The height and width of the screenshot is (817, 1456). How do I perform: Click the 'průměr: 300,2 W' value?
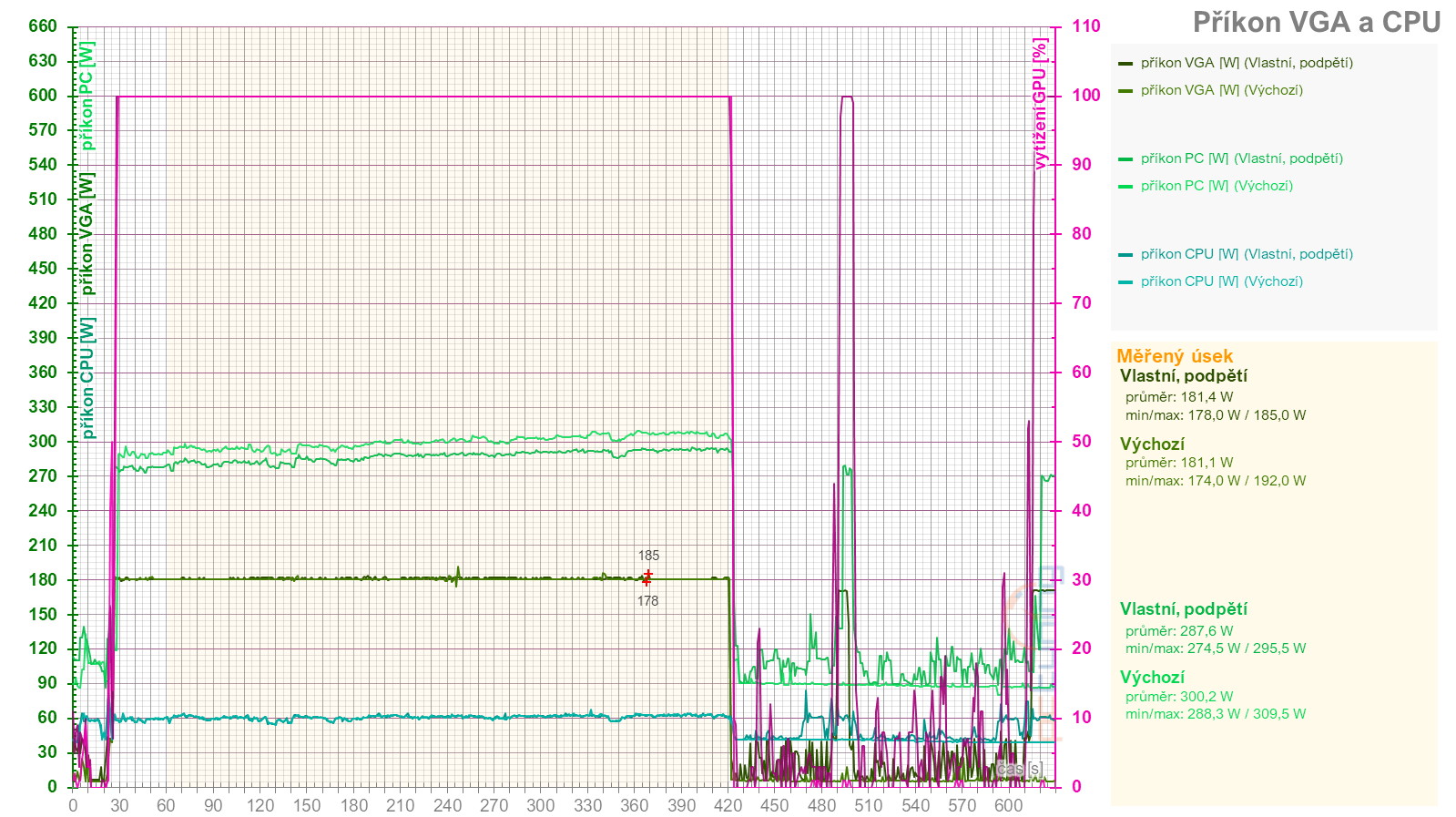(x=1179, y=697)
